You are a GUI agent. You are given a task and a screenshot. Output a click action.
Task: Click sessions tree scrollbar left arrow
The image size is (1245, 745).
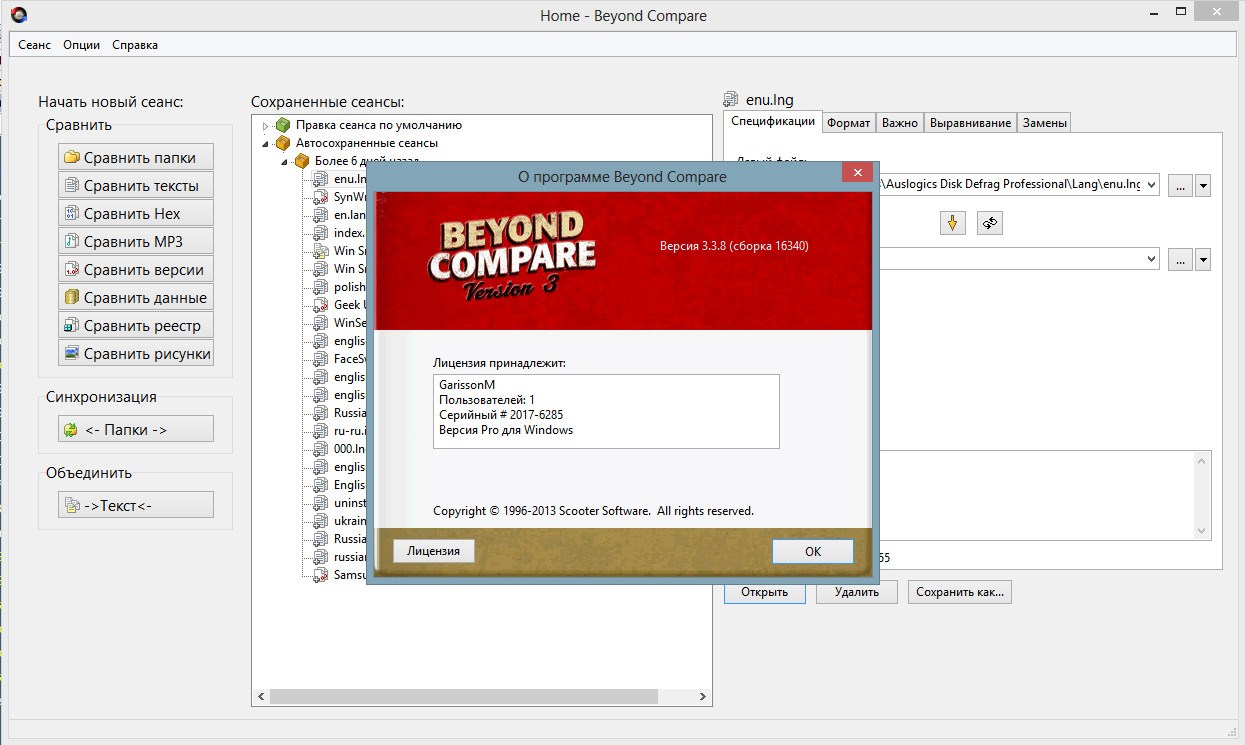(262, 697)
